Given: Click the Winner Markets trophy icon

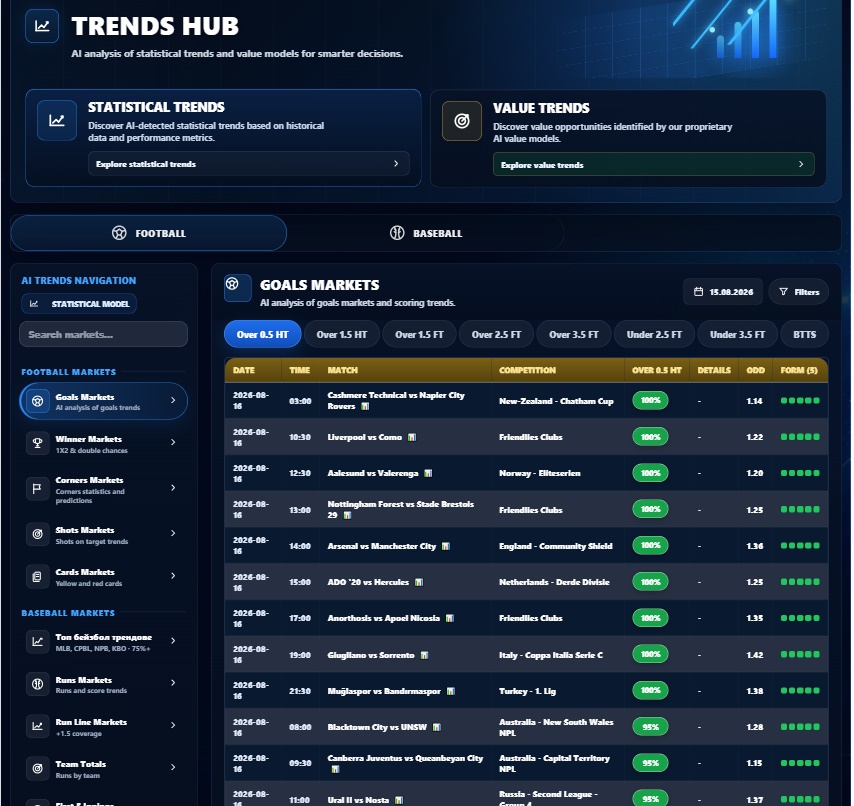Looking at the screenshot, I should coord(38,443).
